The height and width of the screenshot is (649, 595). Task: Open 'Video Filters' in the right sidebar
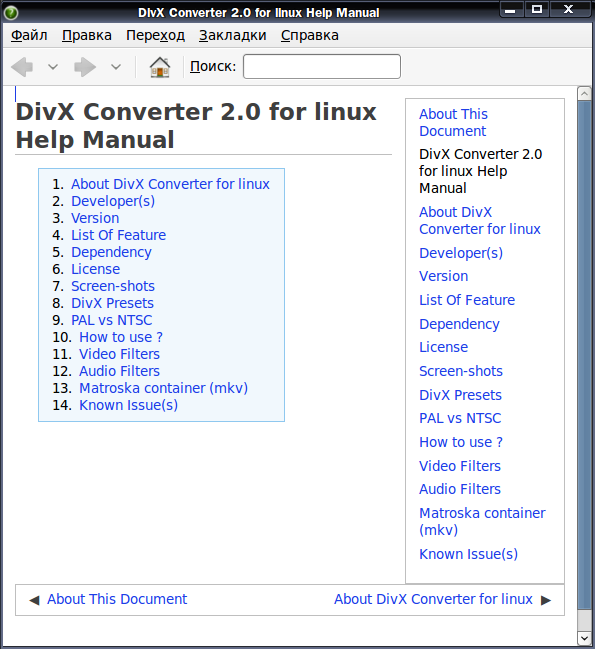point(460,466)
